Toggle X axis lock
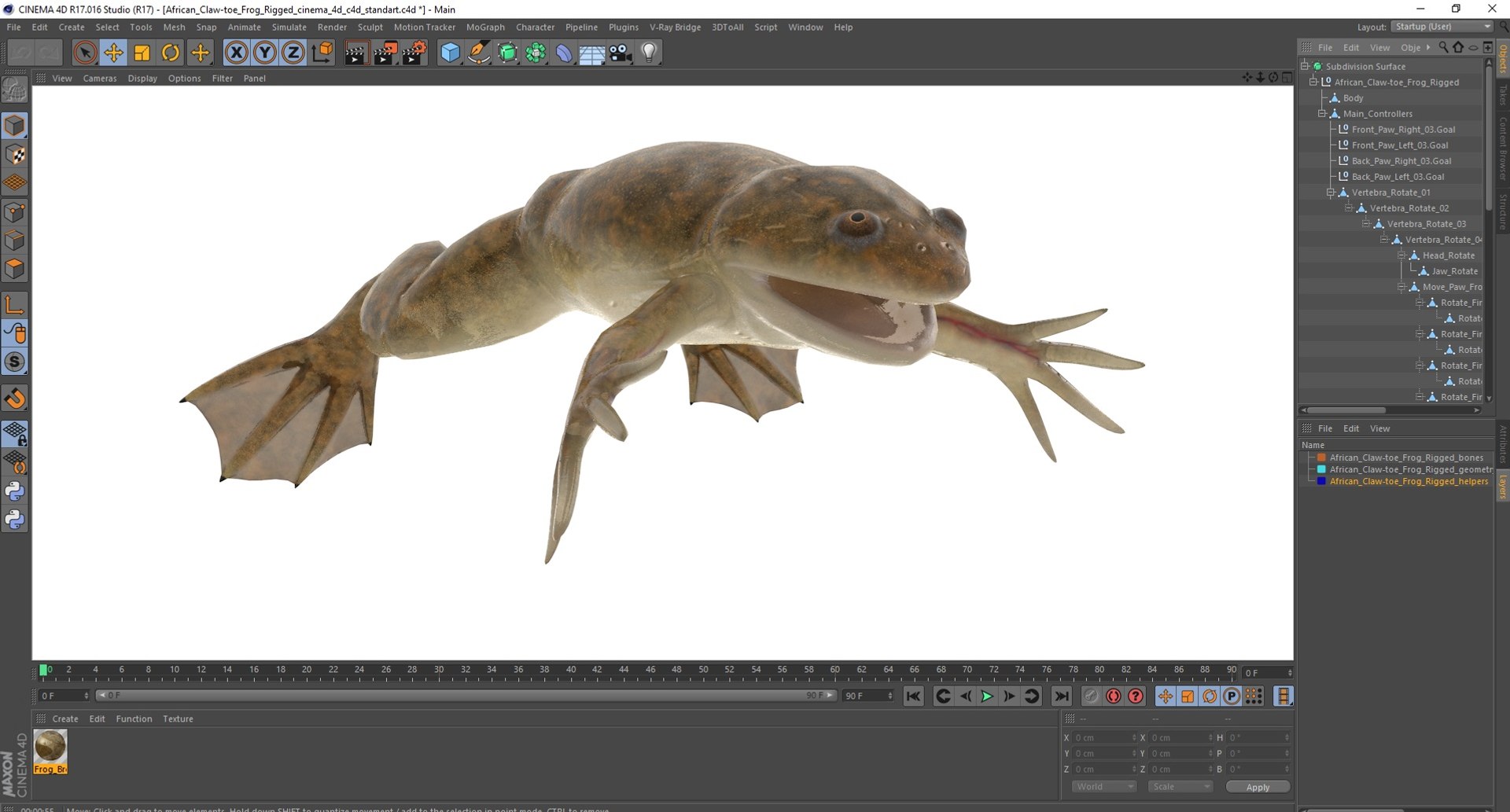 click(236, 53)
